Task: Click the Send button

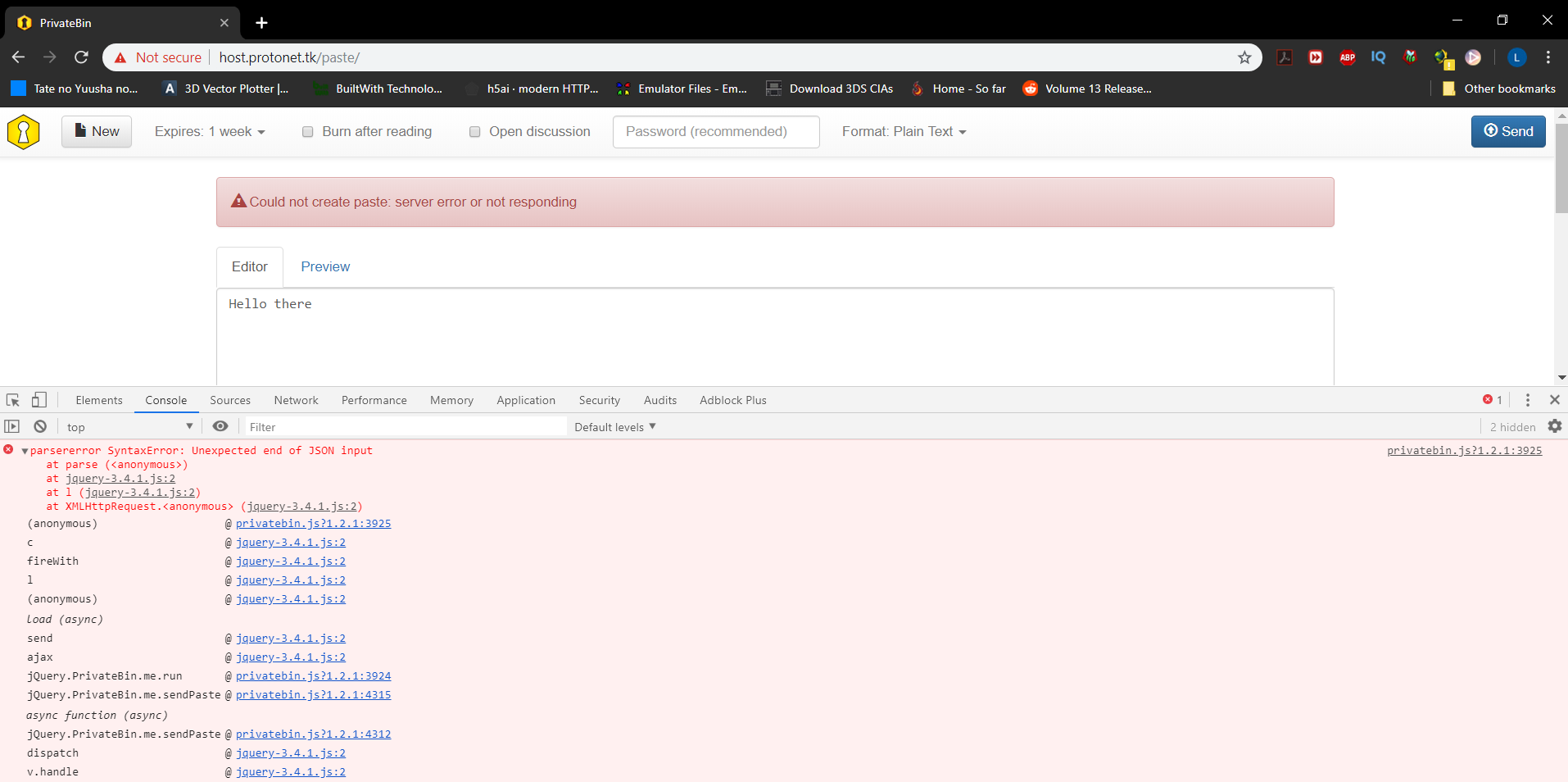Action: point(1507,131)
